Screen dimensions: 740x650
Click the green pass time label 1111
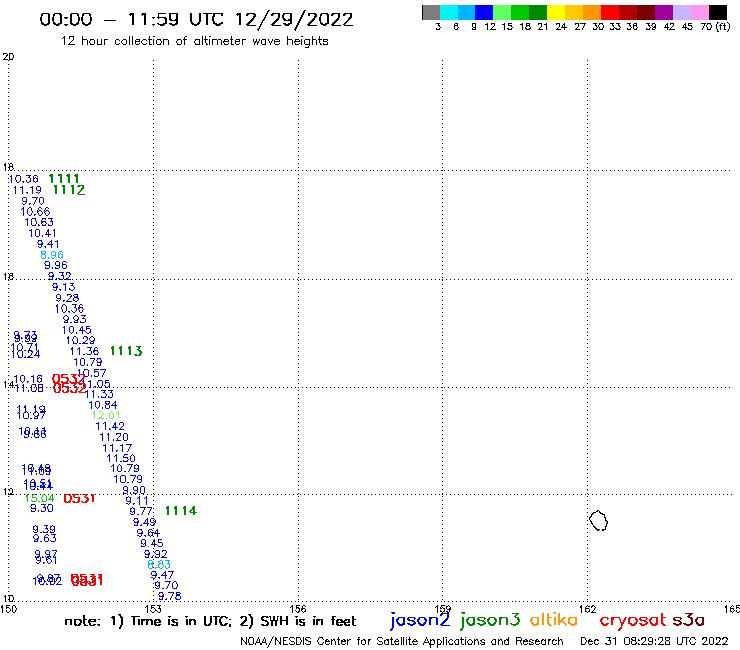(x=64, y=179)
